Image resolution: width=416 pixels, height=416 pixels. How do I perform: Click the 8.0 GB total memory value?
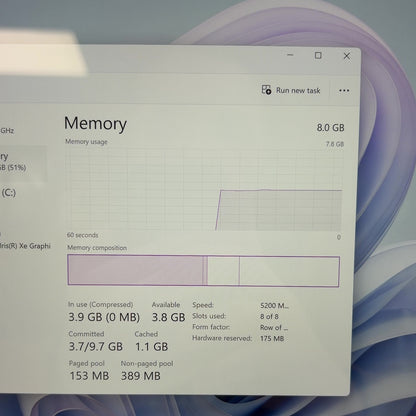coord(330,128)
